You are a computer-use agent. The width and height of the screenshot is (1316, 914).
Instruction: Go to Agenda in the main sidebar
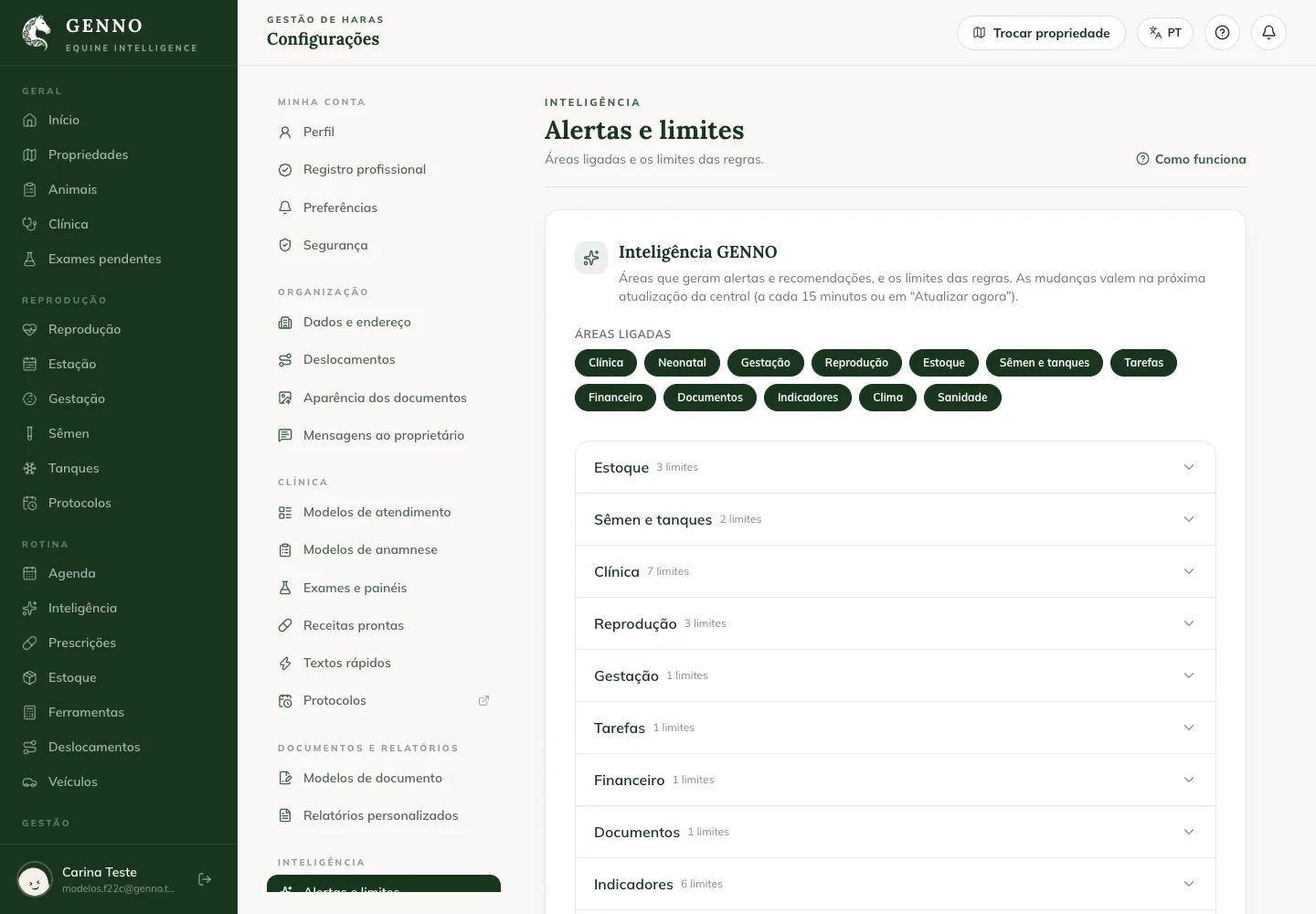119,573
